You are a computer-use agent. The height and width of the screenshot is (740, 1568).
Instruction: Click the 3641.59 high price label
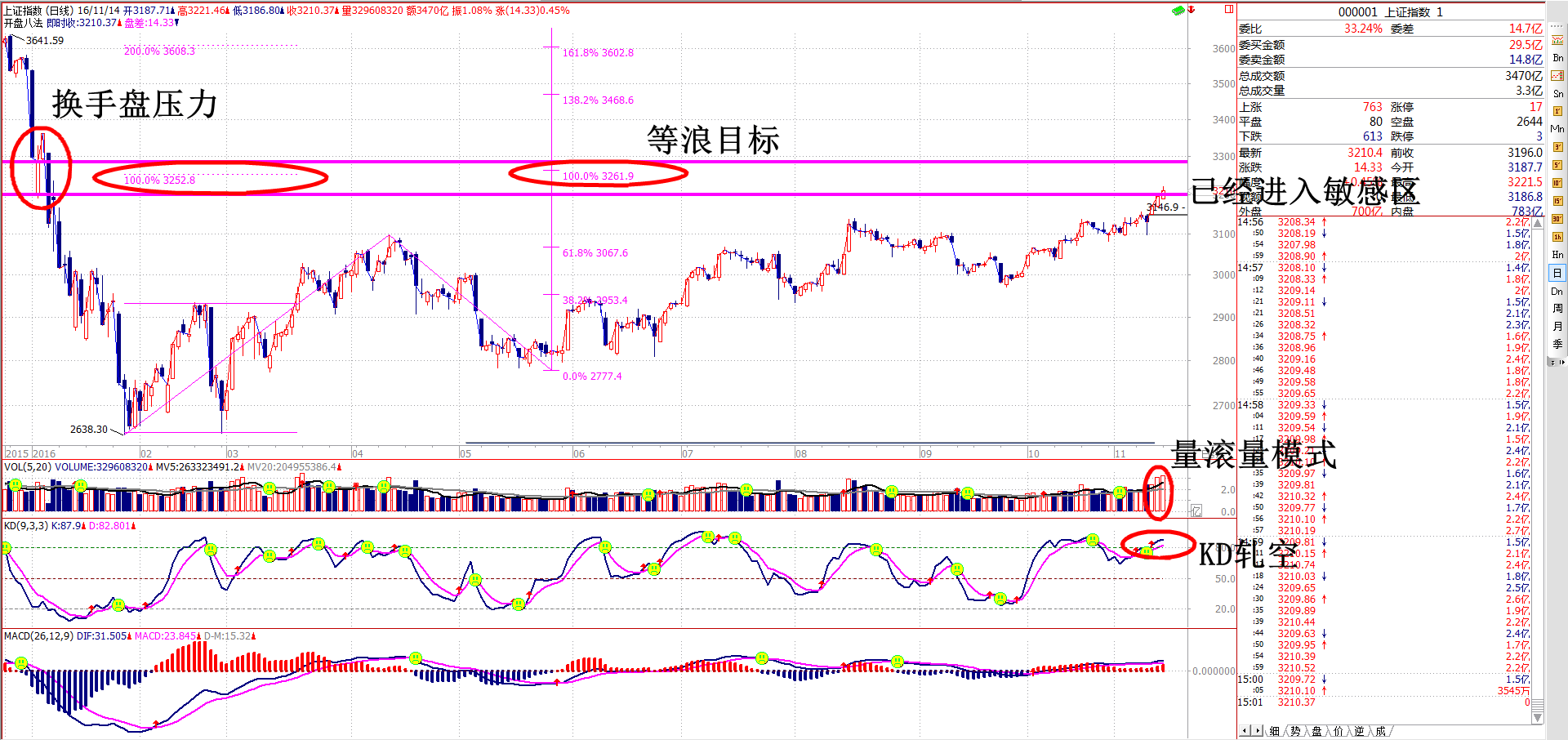coord(45,40)
